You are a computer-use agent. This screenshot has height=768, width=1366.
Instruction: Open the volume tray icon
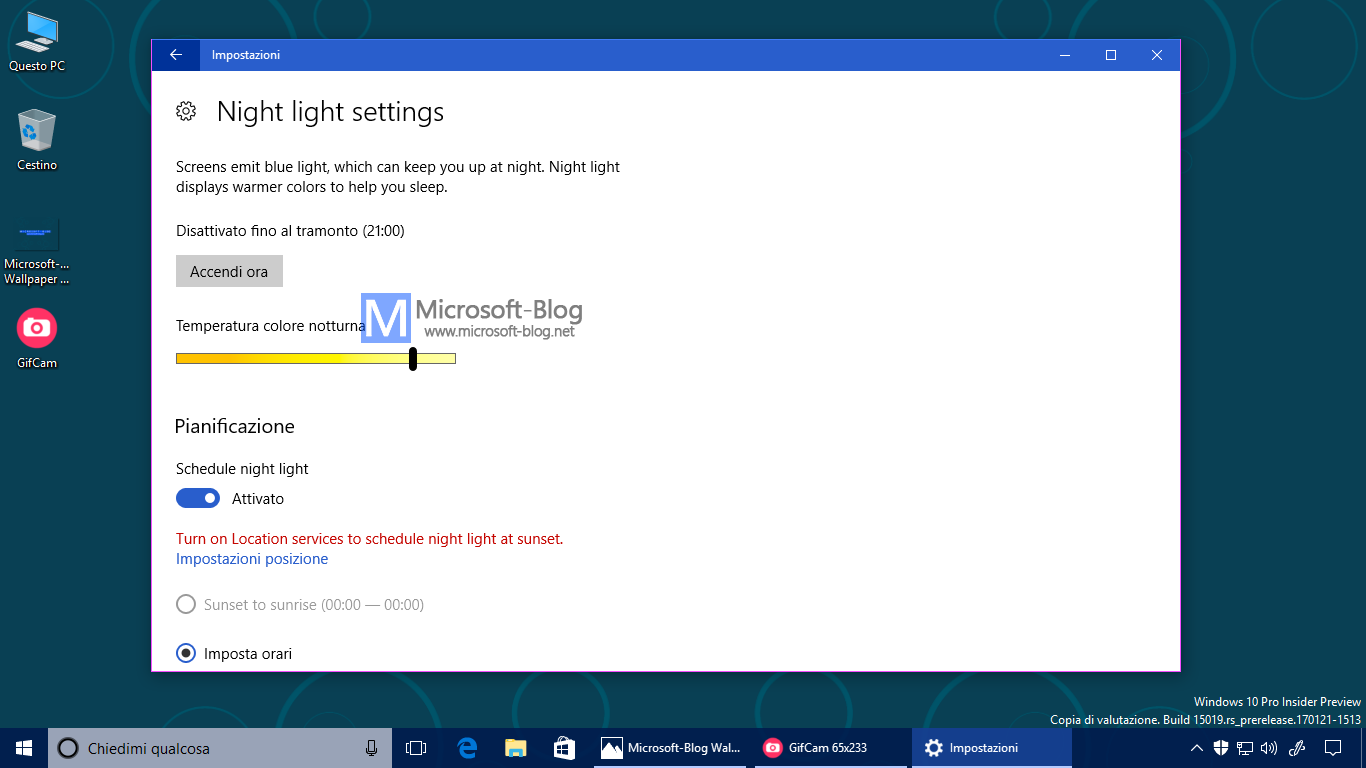[x=1269, y=748]
